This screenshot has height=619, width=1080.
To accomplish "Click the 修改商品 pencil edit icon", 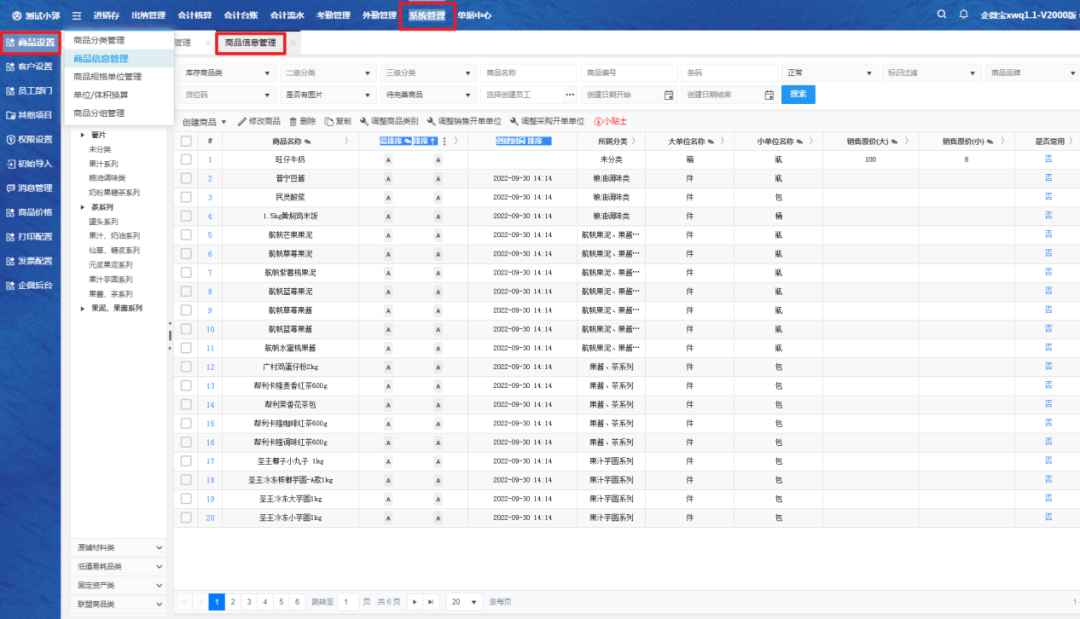I will 241,121.
